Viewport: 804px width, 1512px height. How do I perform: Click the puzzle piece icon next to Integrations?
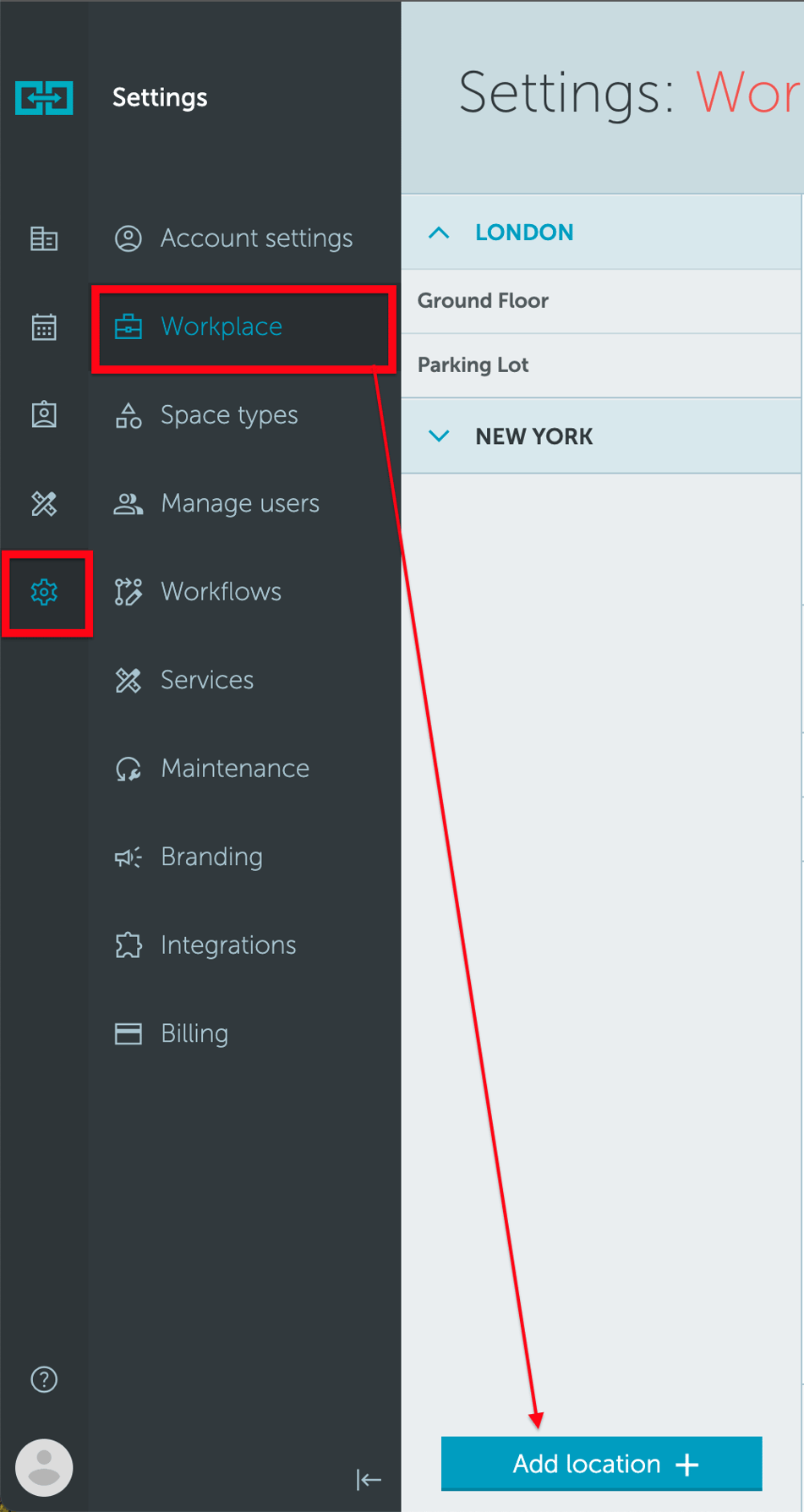tap(128, 945)
